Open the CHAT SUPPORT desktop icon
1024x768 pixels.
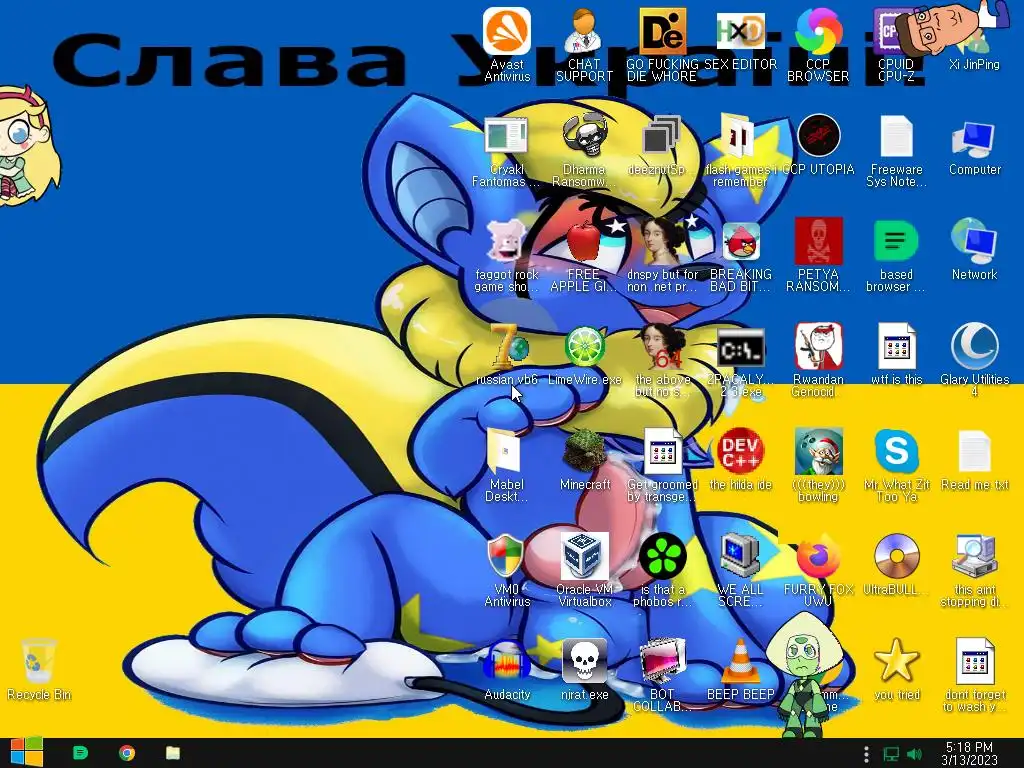[584, 44]
